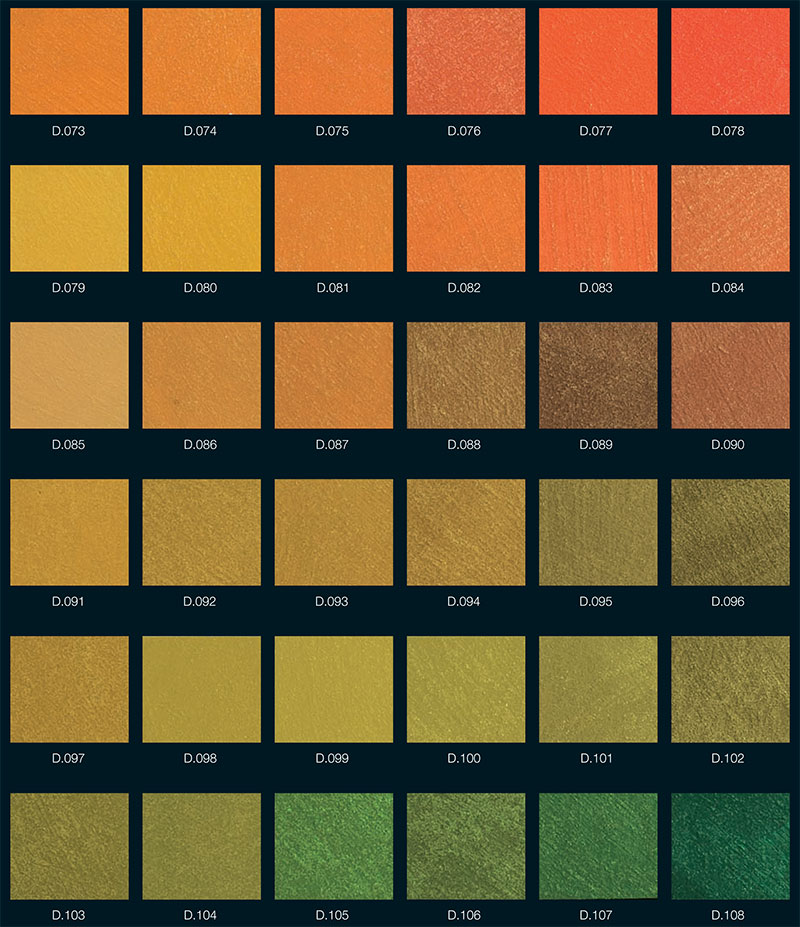The height and width of the screenshot is (927, 800).
Task: Pick the striped orange swatch D.083
Action: pos(598,218)
